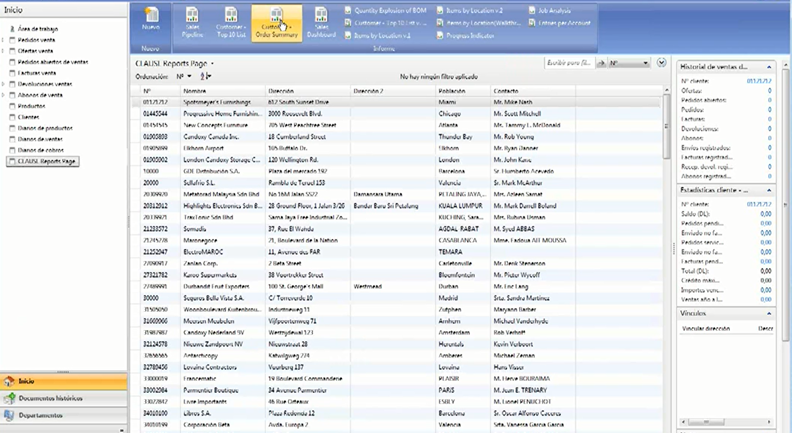Toggle sort direction A-Z icon
The image size is (792, 433).
pos(205,76)
